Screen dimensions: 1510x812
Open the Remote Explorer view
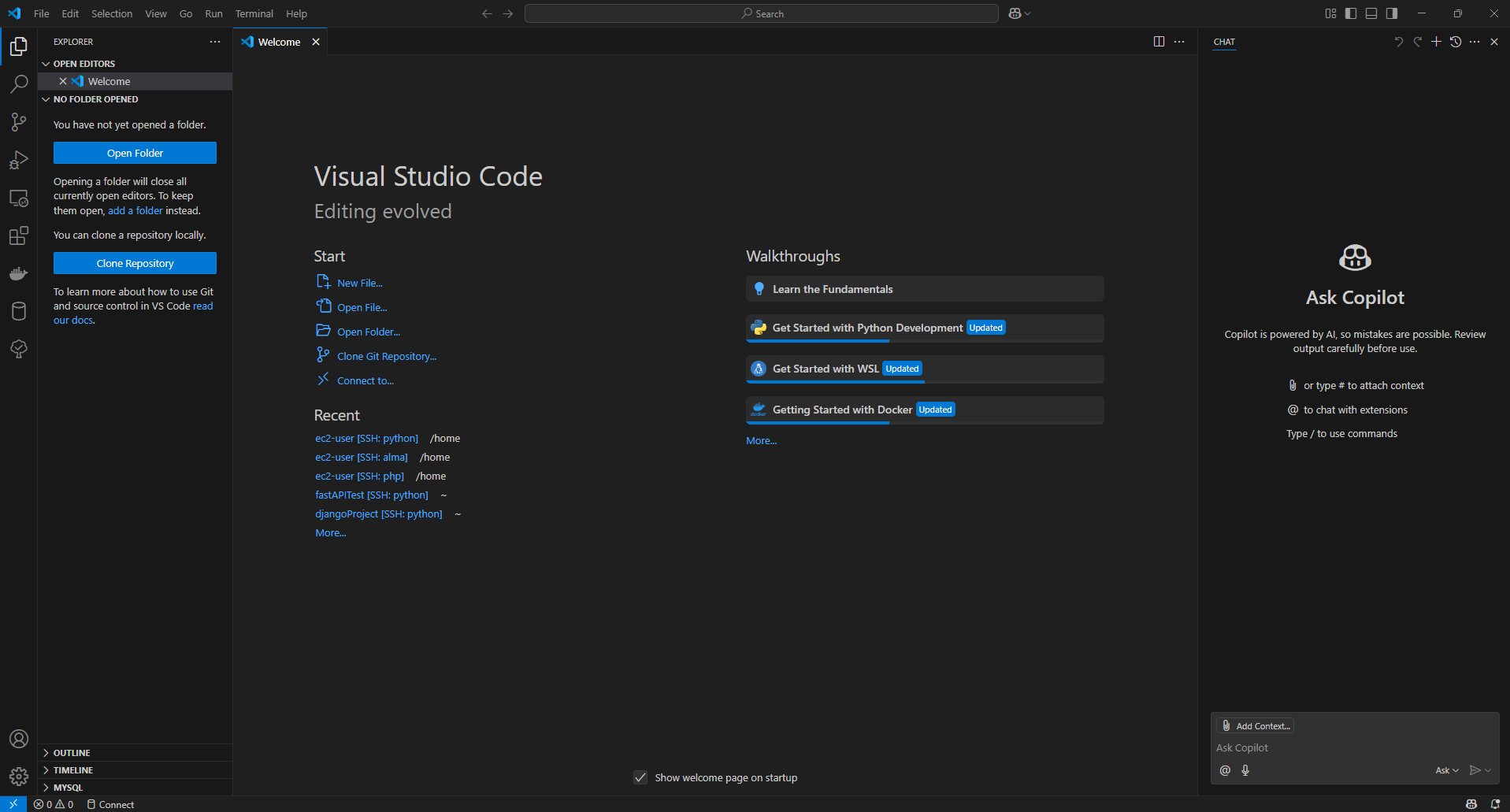click(19, 198)
